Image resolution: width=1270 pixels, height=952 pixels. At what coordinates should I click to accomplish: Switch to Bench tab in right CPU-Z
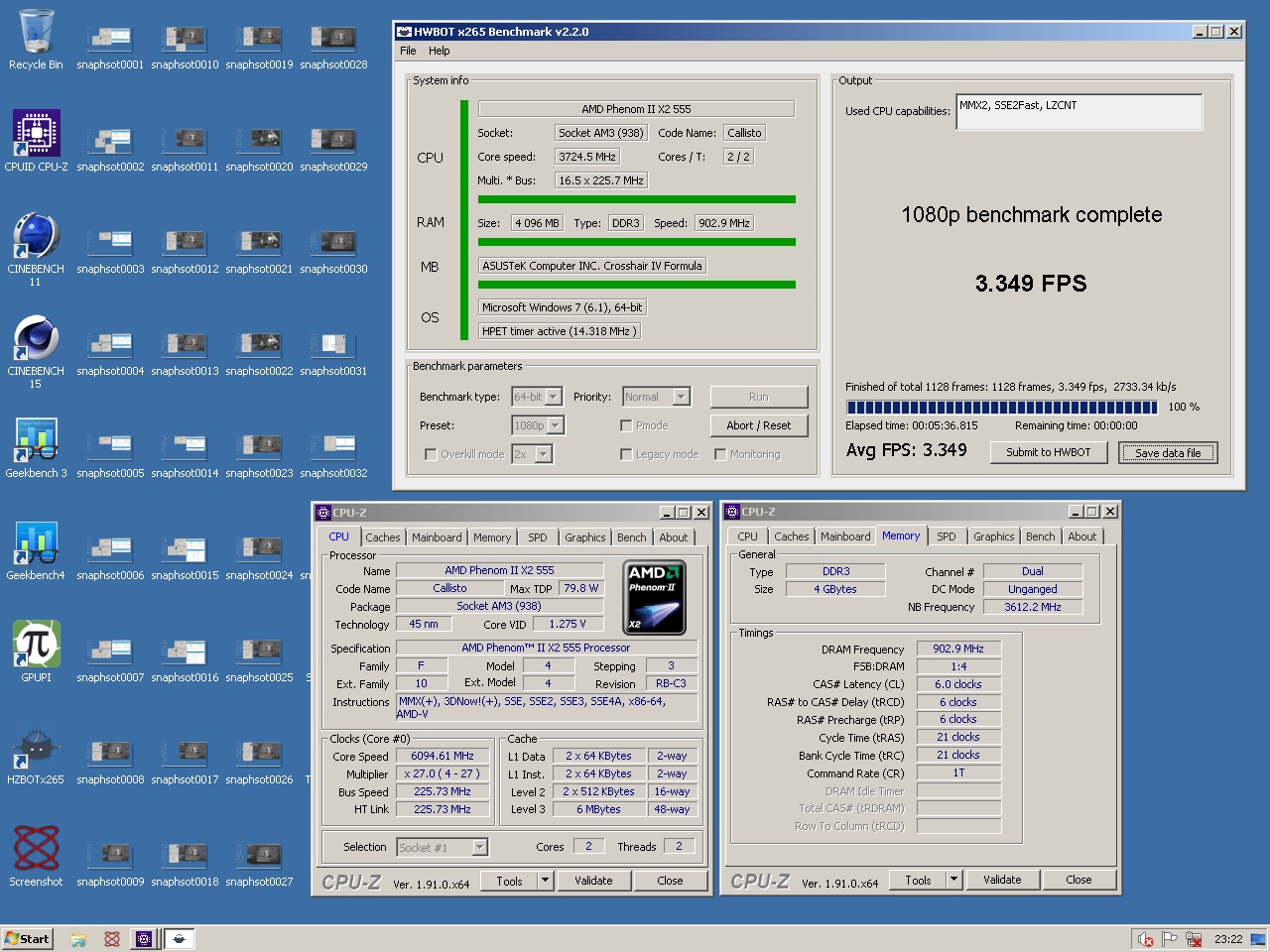coord(1040,536)
